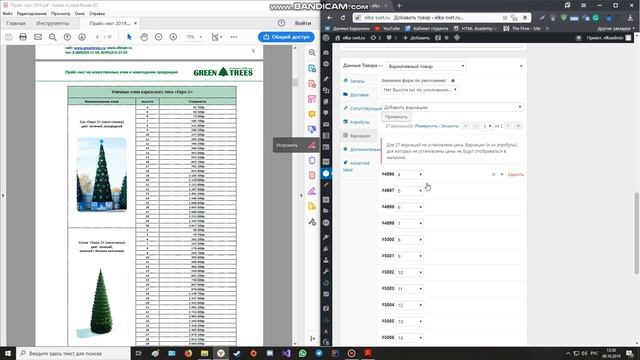Viewport: 640px width, 360px height.
Task: Open the attribute dropdown for variation #5000
Action: [409, 240]
